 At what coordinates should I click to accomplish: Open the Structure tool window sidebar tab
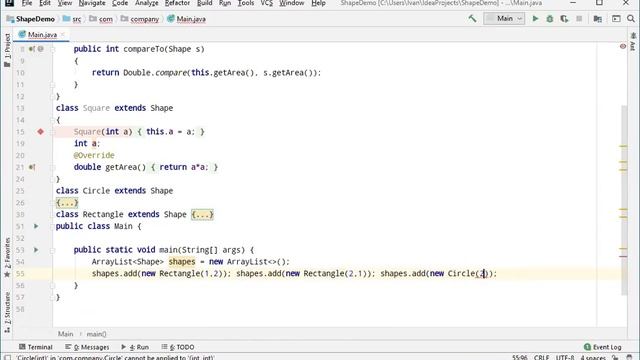[x=7, y=312]
